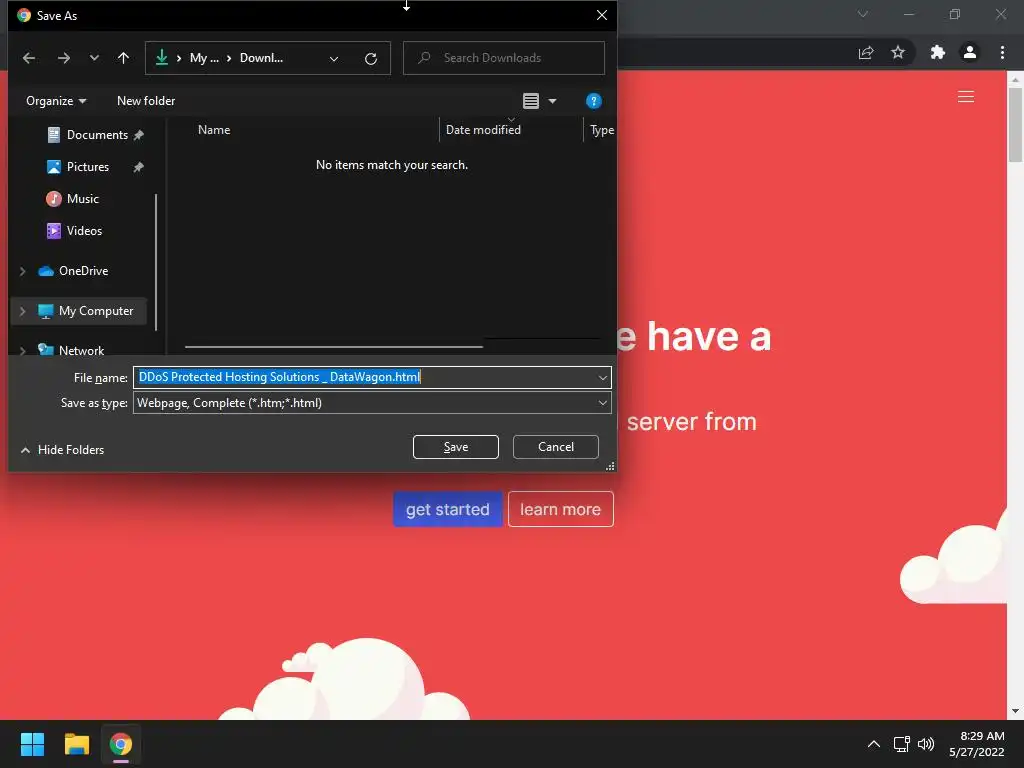Create a New folder
Screen dimensions: 1024x768
pyautogui.click(x=146, y=101)
